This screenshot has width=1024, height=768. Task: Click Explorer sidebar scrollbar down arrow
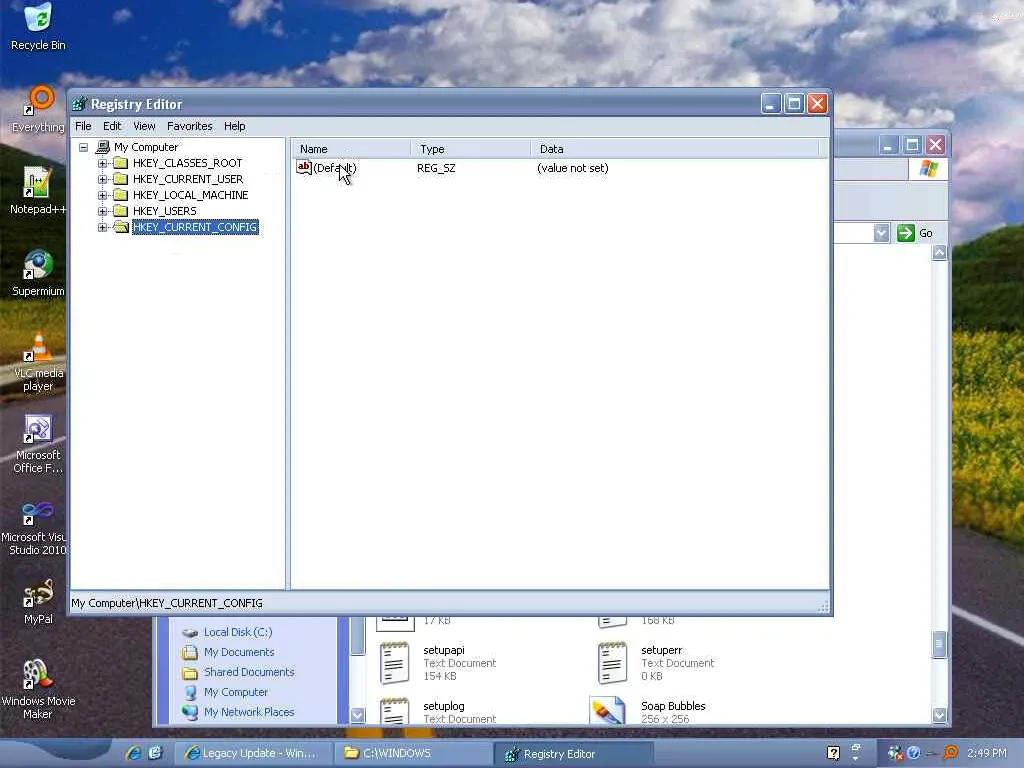pos(357,715)
